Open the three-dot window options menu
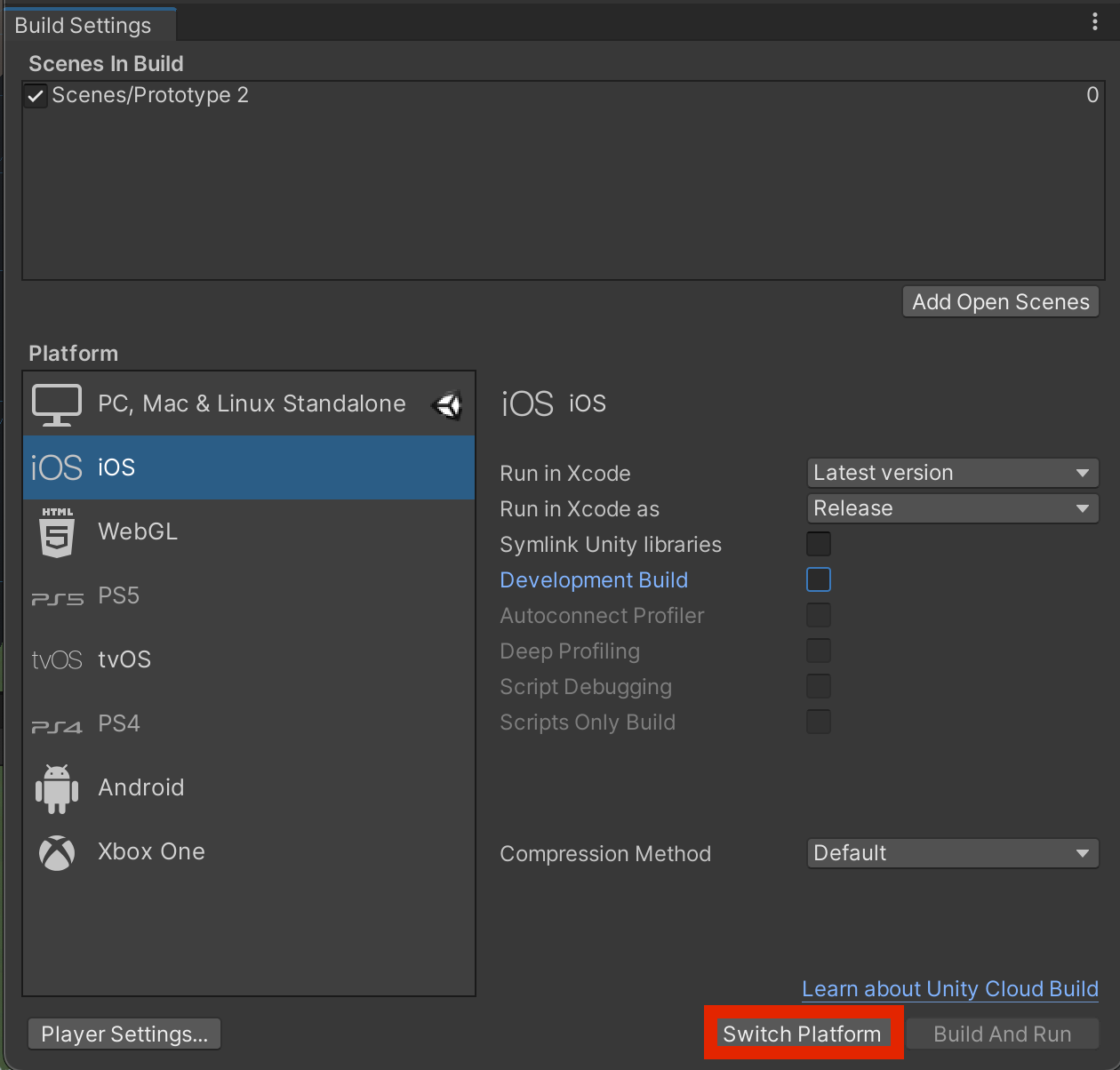The image size is (1120, 1070). coord(1094,22)
